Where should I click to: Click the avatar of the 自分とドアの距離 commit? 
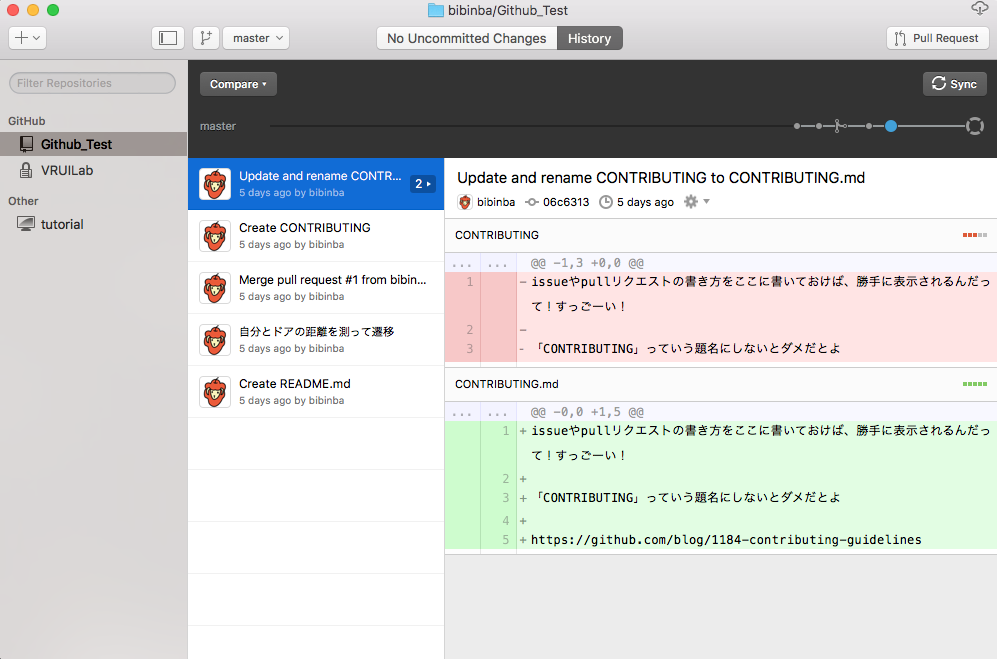(x=215, y=340)
